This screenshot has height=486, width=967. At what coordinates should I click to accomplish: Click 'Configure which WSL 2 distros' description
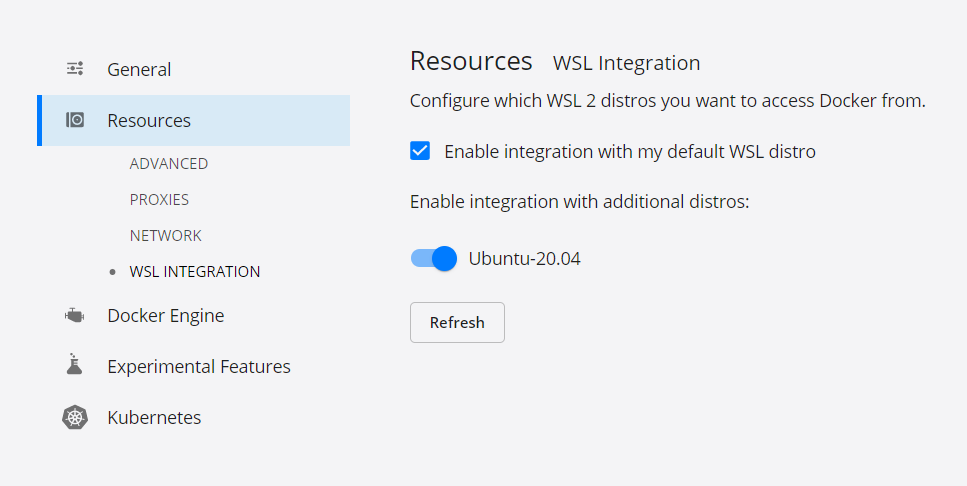click(667, 101)
